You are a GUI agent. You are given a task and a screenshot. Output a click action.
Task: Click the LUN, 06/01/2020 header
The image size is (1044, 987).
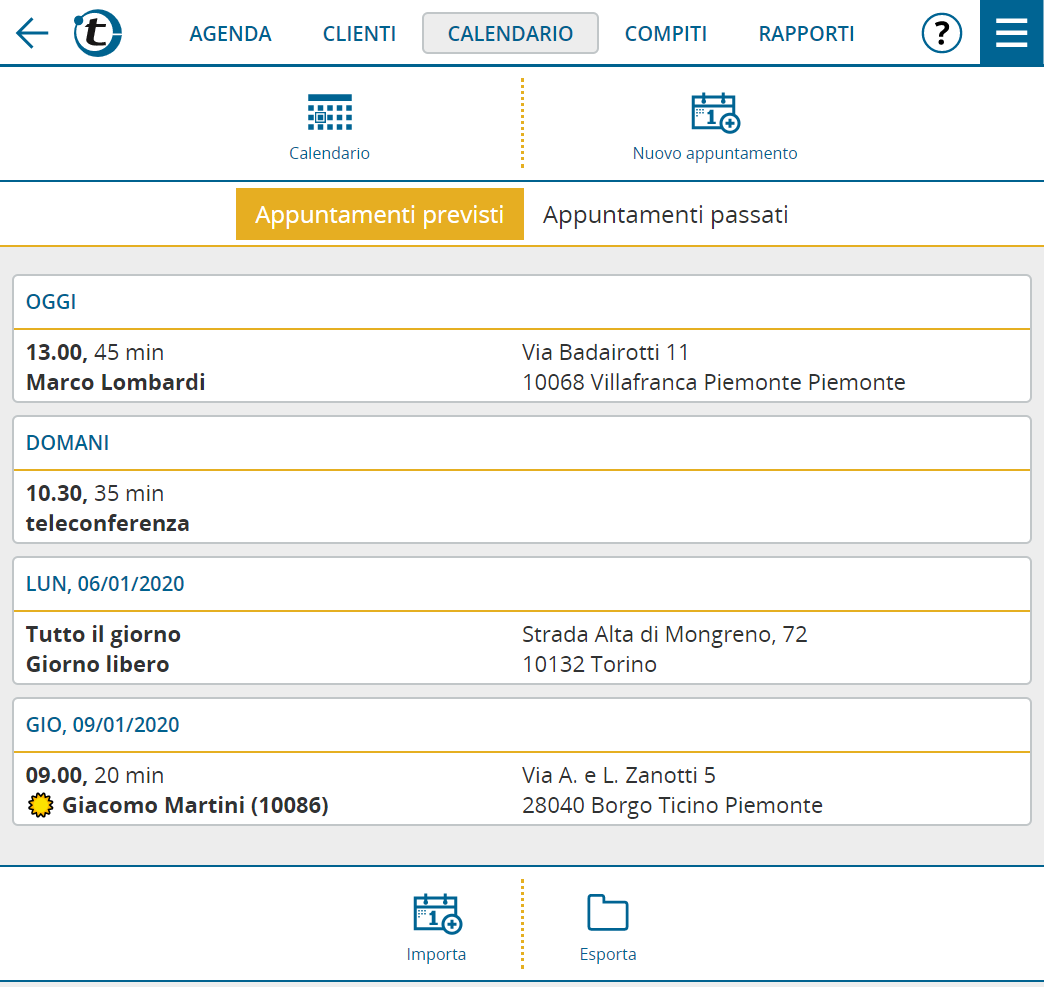tap(522, 584)
